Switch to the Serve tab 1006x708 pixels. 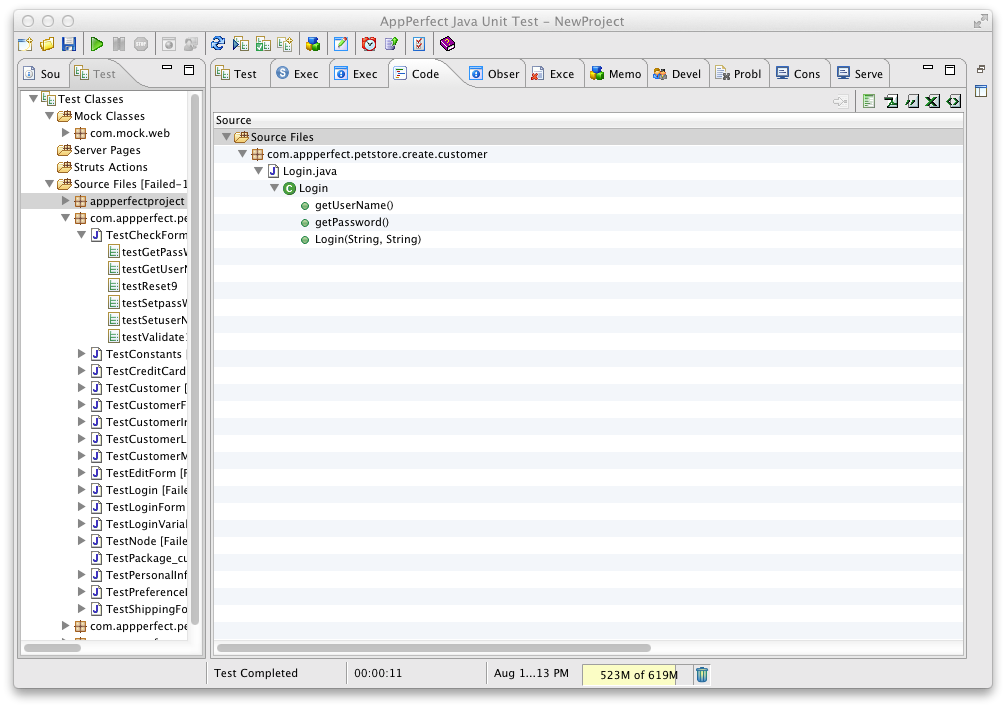[860, 74]
